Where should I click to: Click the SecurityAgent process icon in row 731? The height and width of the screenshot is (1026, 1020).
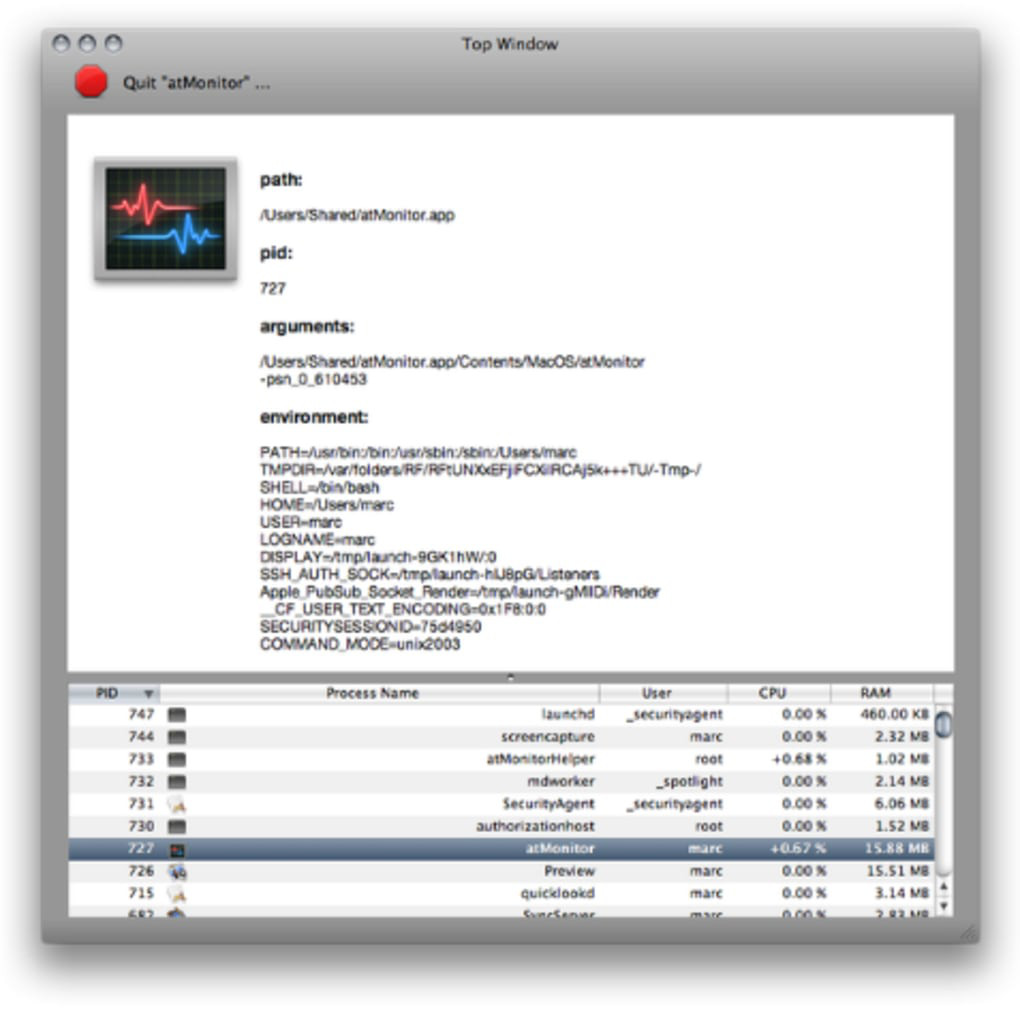(177, 804)
